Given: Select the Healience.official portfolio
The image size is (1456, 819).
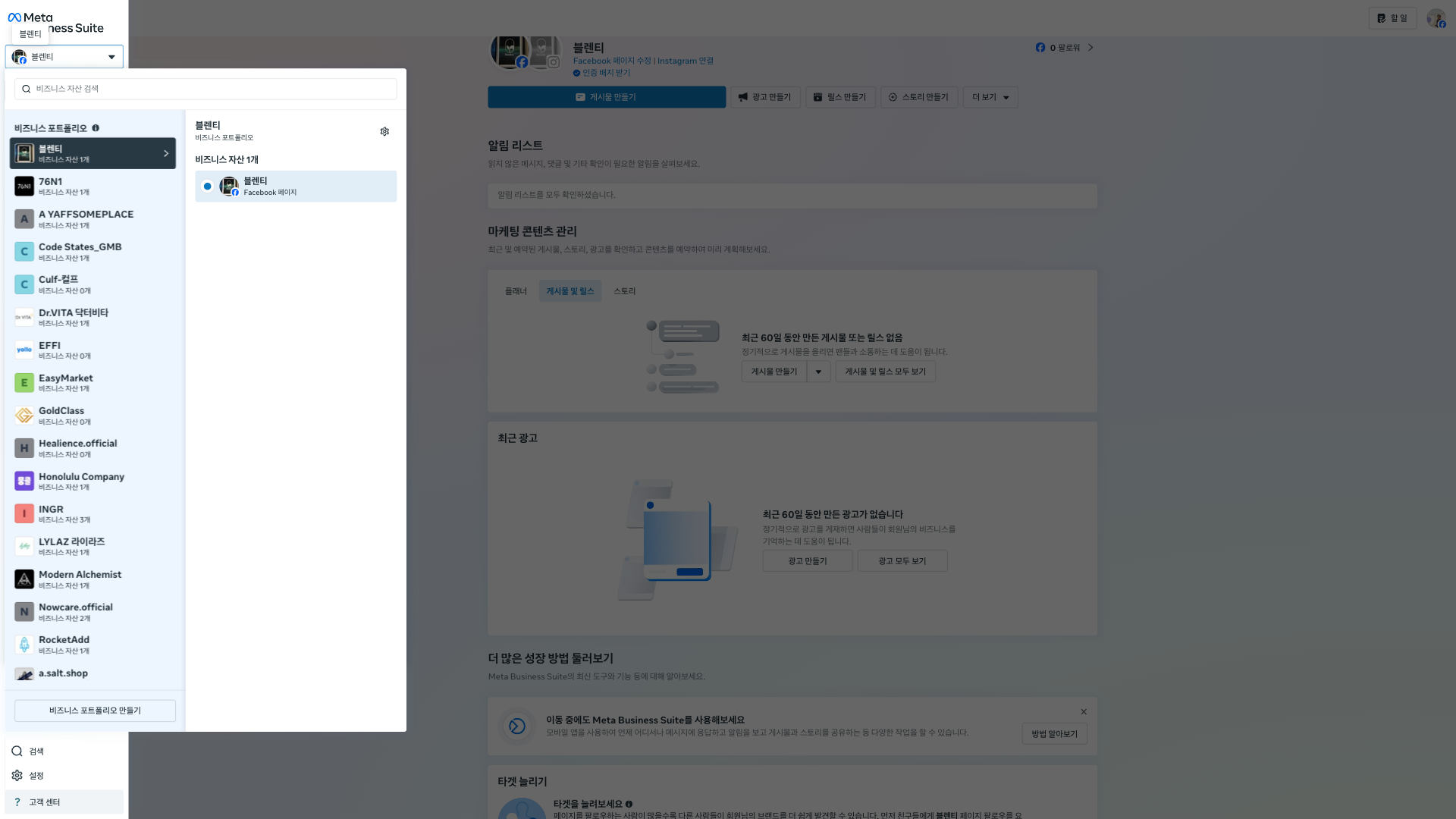Looking at the screenshot, I should click(x=93, y=448).
